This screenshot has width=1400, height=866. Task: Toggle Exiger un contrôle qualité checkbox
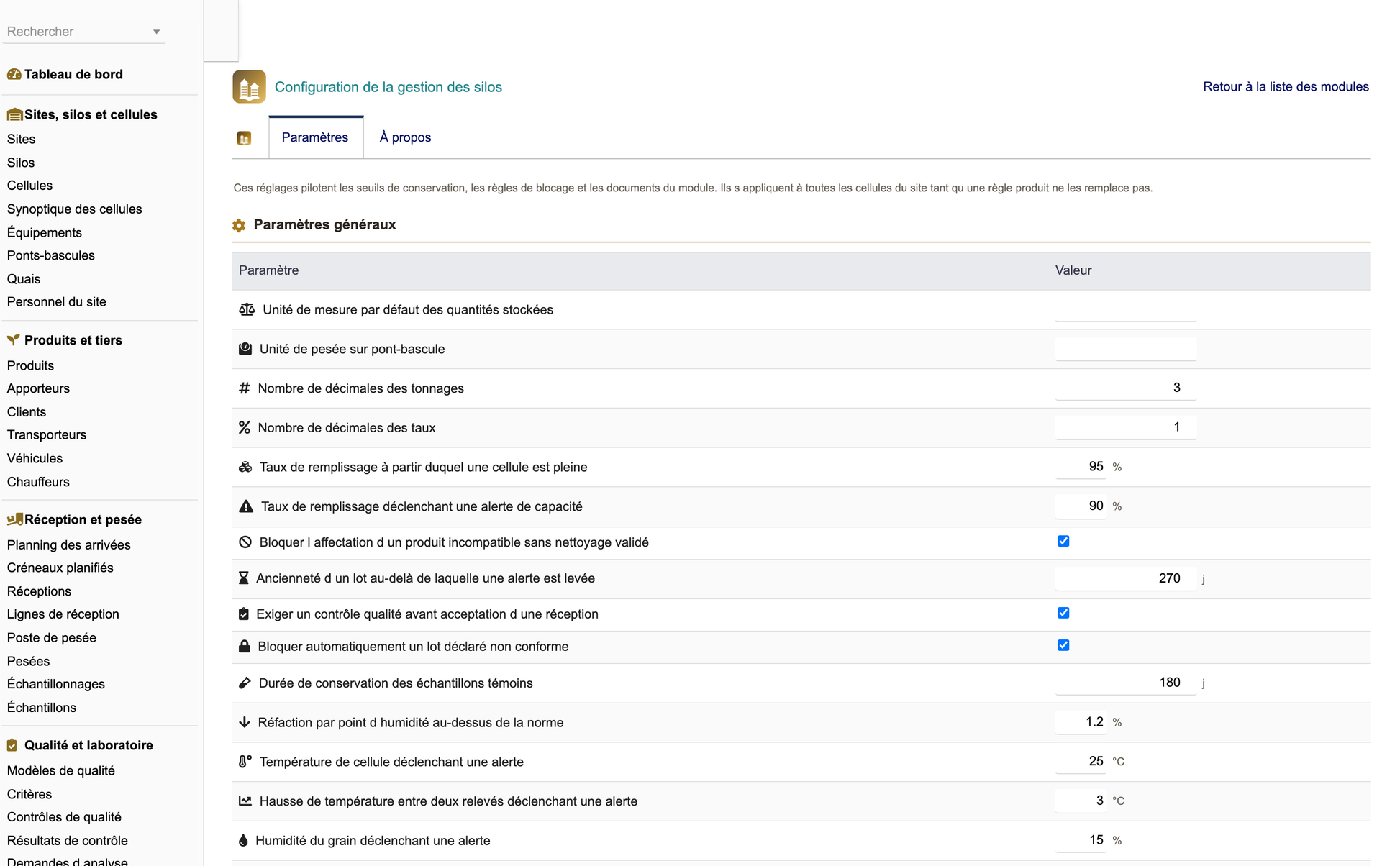click(1063, 613)
